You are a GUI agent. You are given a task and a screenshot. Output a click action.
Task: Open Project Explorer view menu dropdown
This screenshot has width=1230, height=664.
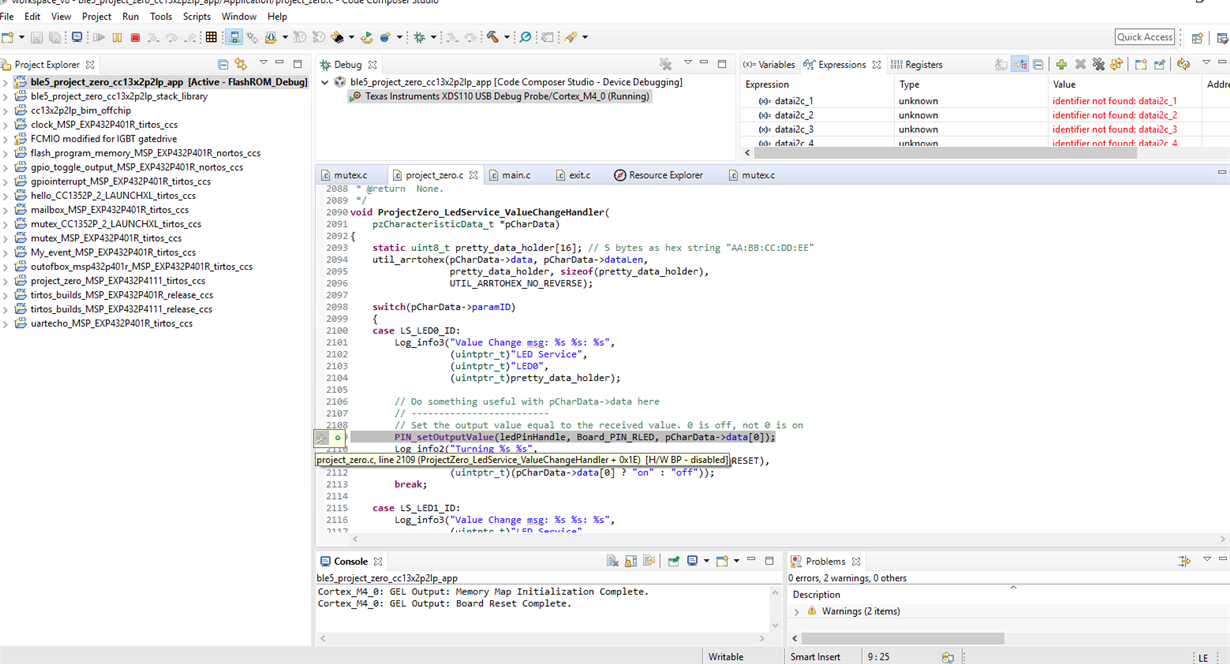pyautogui.click(x=263, y=63)
